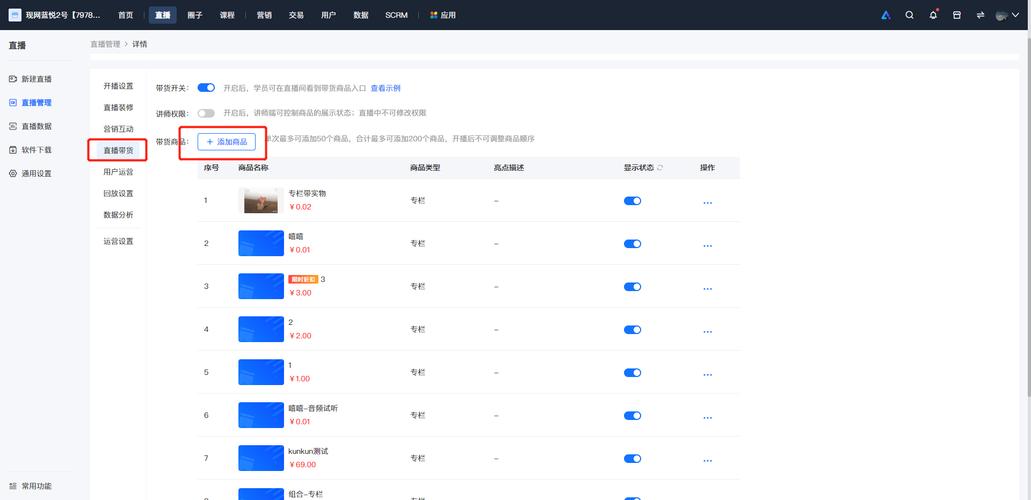Click the vertical page scrollbar
This screenshot has height=500, width=1031.
click(x=1028, y=217)
